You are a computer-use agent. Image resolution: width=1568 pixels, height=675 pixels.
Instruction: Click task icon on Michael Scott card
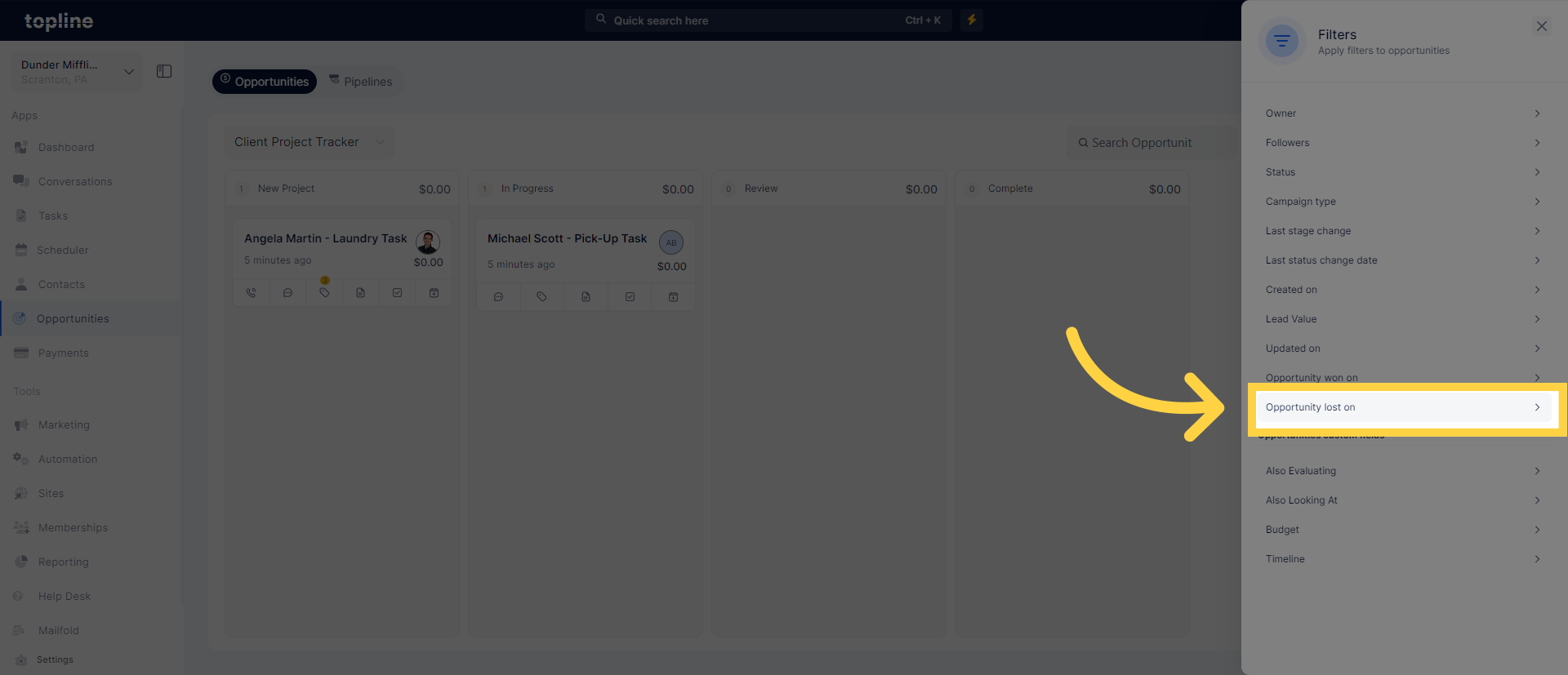630,297
